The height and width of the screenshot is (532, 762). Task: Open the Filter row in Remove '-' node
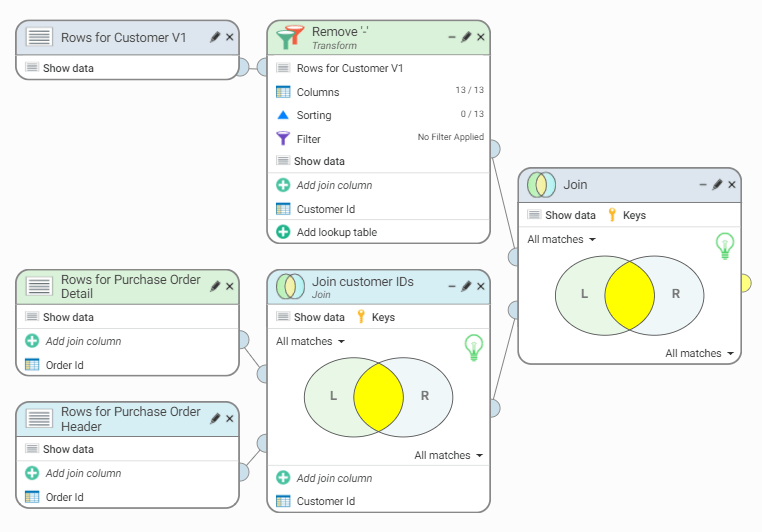(x=308, y=139)
